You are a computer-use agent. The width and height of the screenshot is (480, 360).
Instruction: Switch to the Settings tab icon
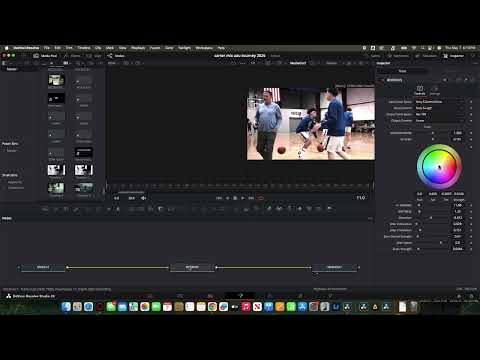[x=435, y=90]
